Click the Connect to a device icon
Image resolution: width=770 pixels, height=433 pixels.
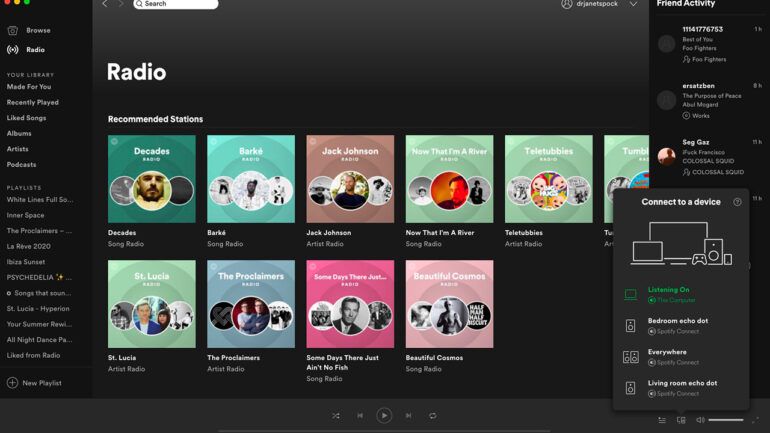tap(681, 420)
